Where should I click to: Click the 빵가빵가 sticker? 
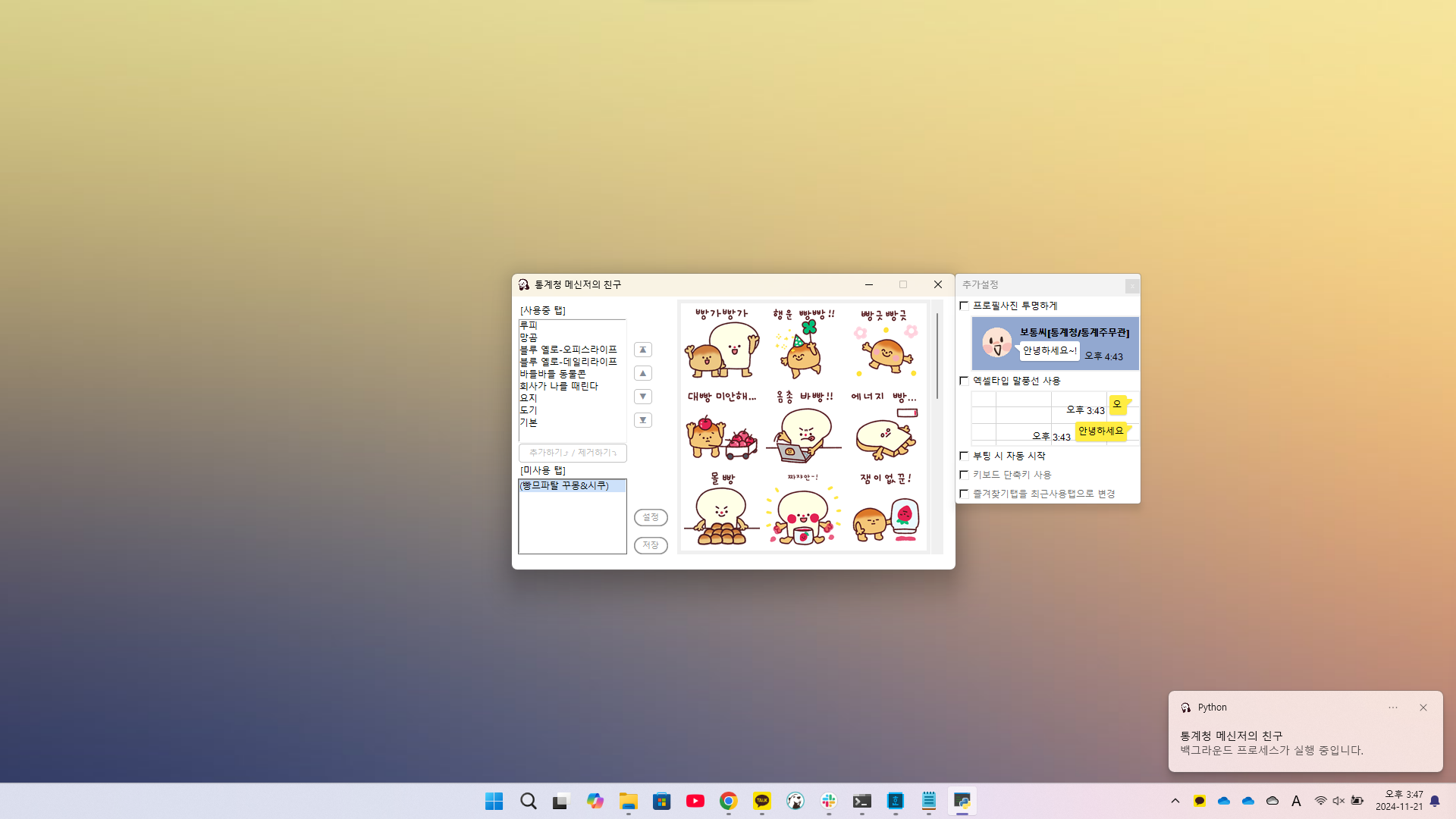click(721, 344)
